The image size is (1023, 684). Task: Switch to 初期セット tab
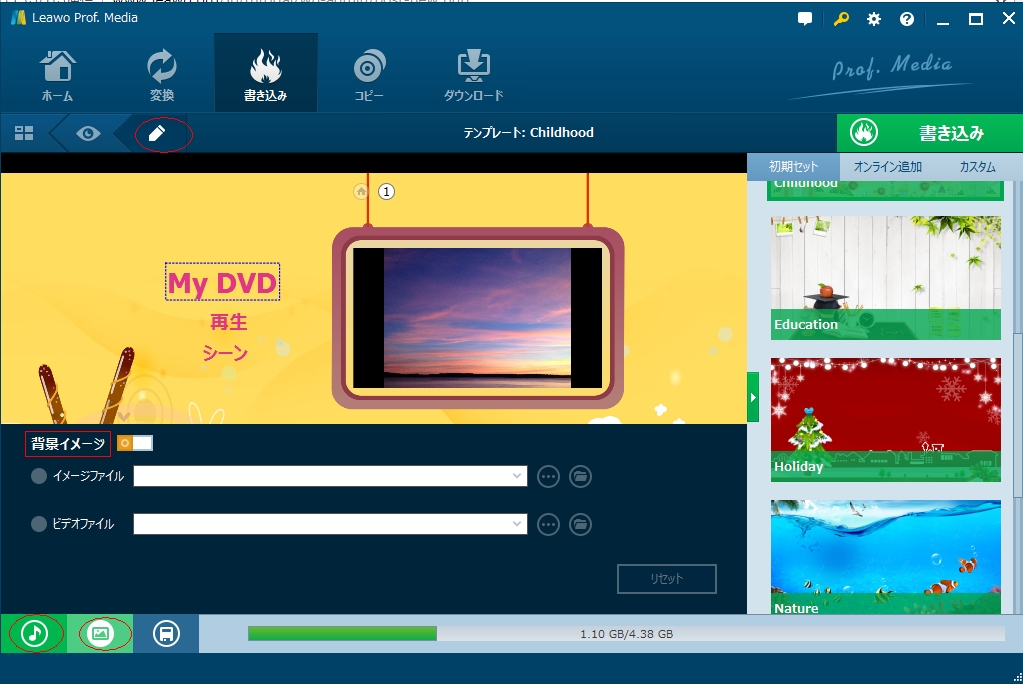(793, 166)
